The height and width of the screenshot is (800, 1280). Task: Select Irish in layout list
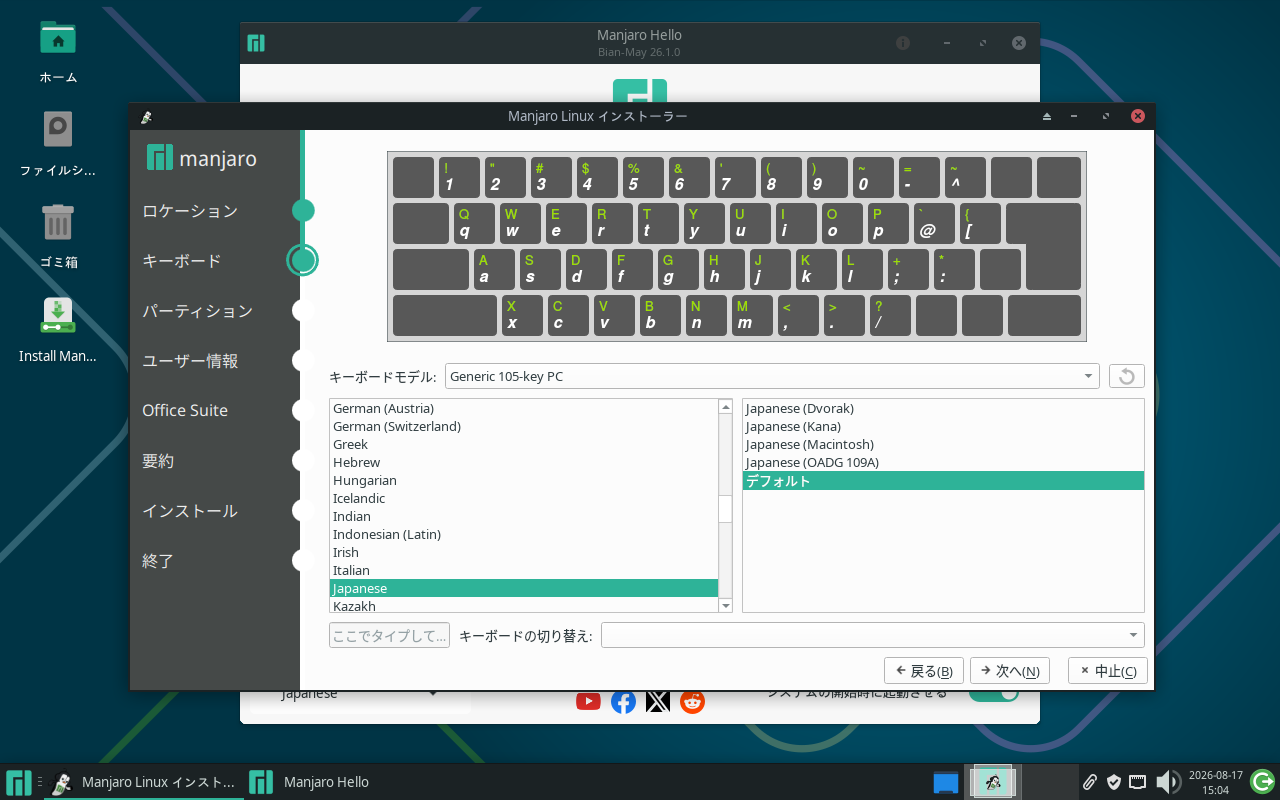[x=524, y=552]
